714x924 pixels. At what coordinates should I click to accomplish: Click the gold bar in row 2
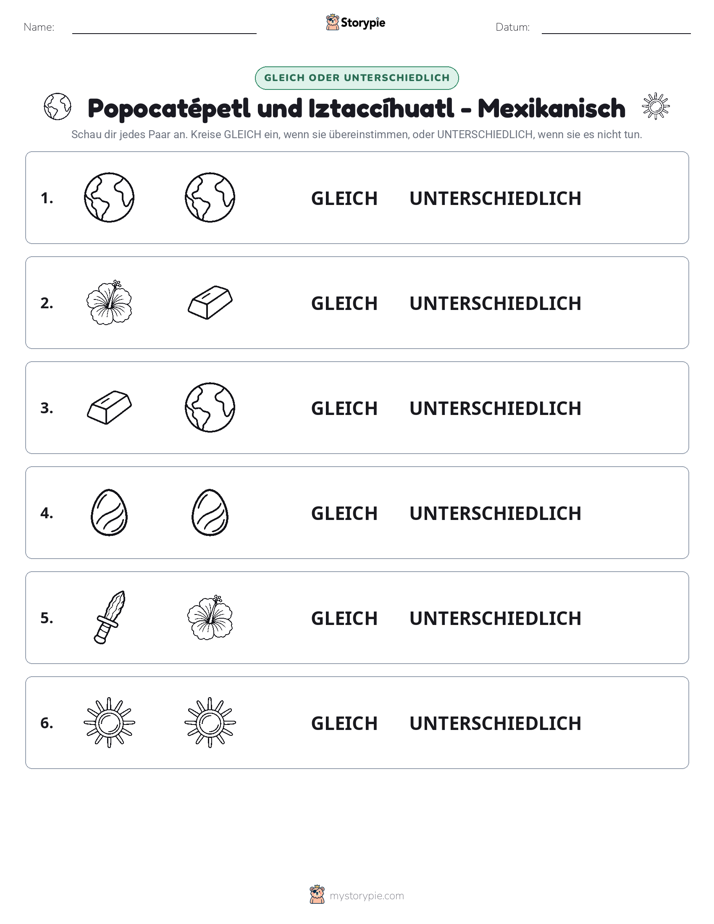pyautogui.click(x=210, y=302)
